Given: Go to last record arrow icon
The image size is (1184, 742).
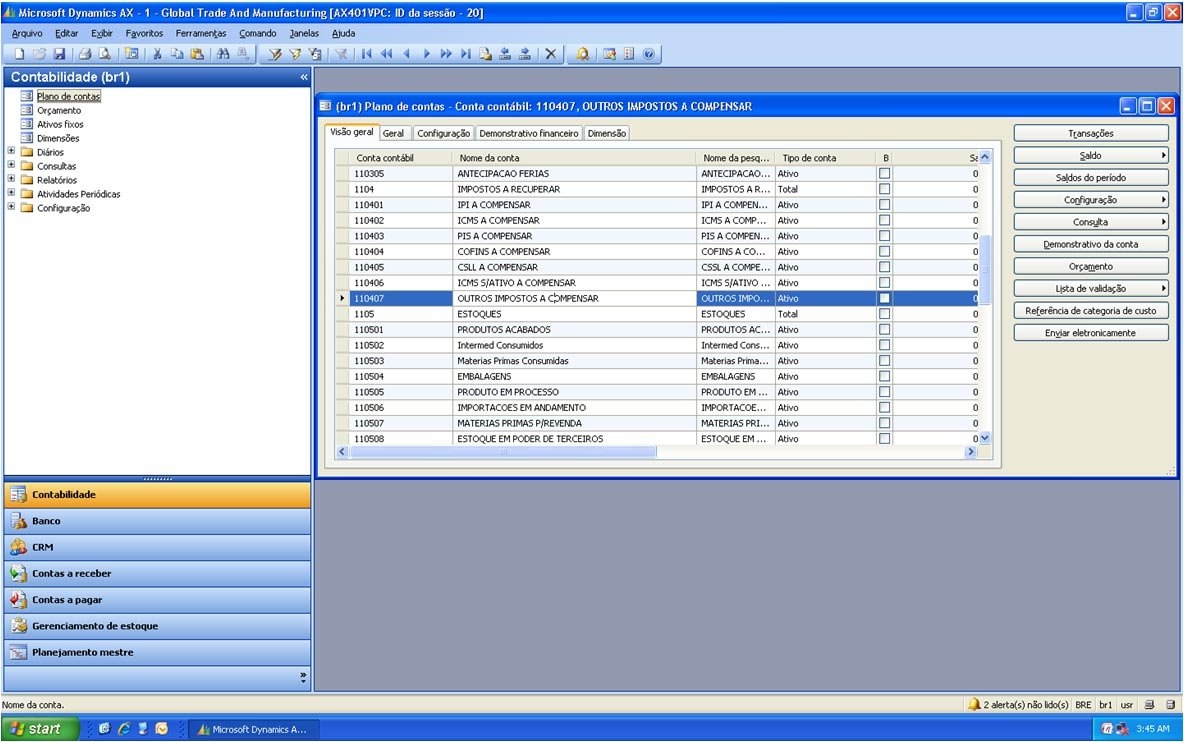Looking at the screenshot, I should pos(465,54).
